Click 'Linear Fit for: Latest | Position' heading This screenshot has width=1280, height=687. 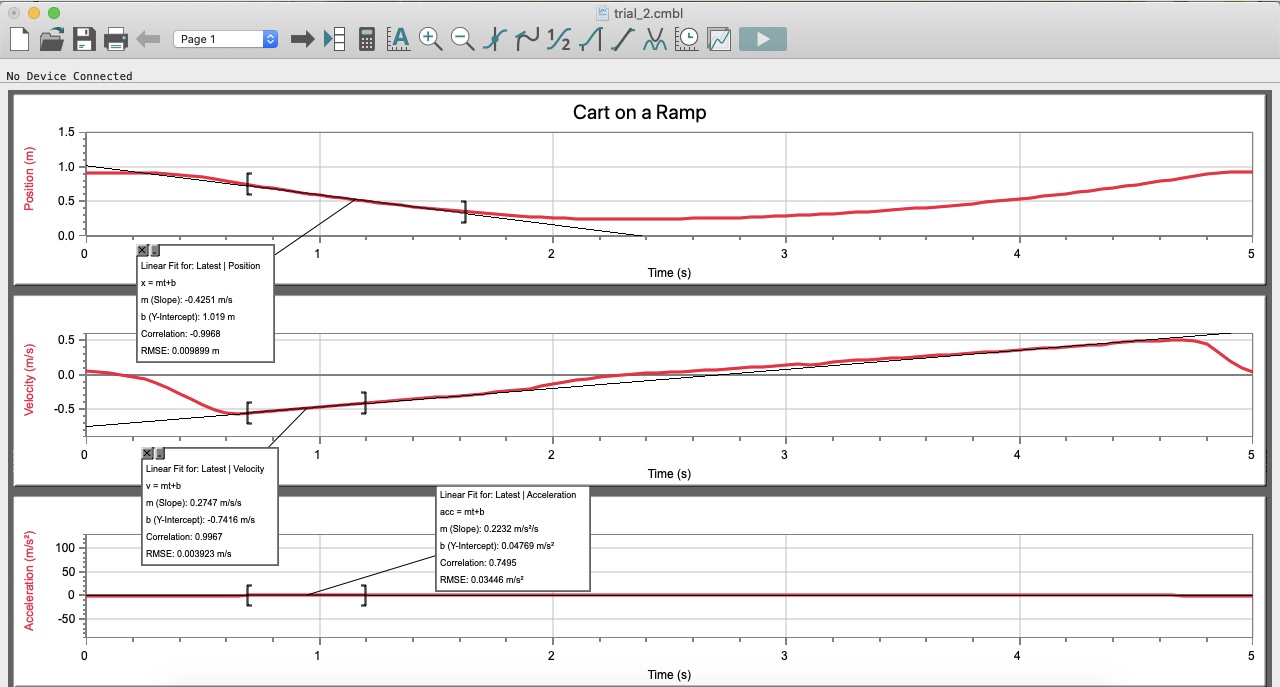click(200, 266)
